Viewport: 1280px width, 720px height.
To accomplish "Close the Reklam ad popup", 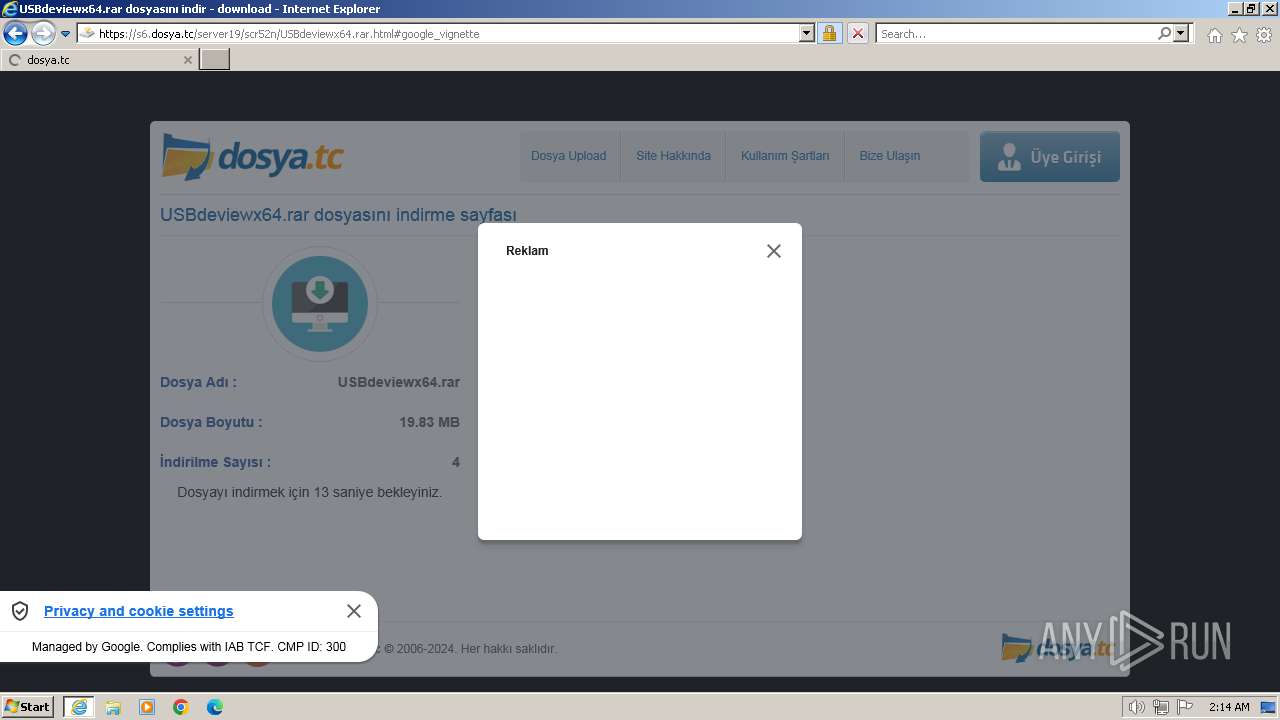I will [x=773, y=251].
